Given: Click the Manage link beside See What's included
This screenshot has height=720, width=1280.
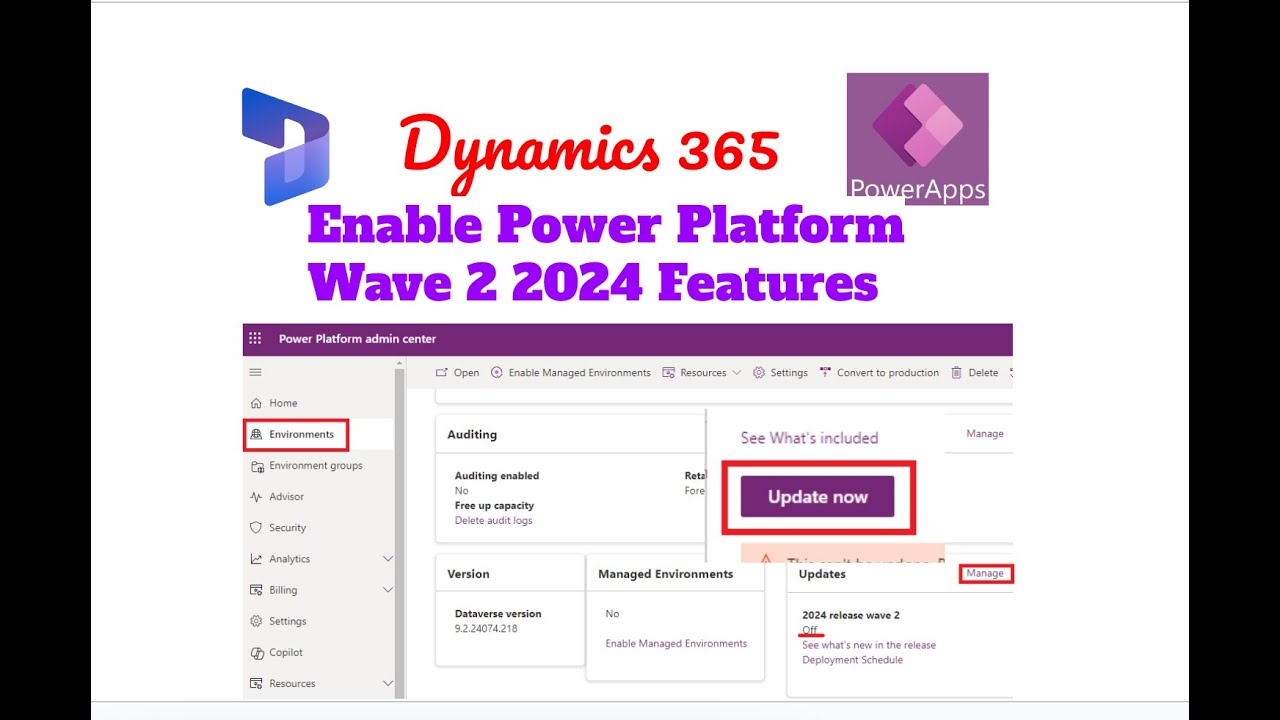Looking at the screenshot, I should tap(985, 433).
